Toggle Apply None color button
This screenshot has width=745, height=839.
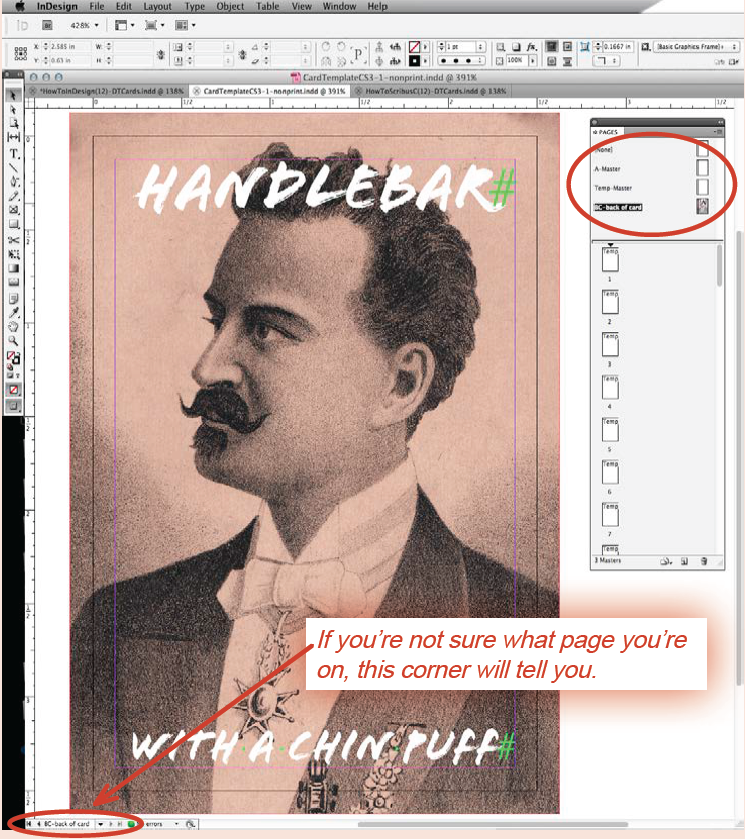[x=14, y=389]
